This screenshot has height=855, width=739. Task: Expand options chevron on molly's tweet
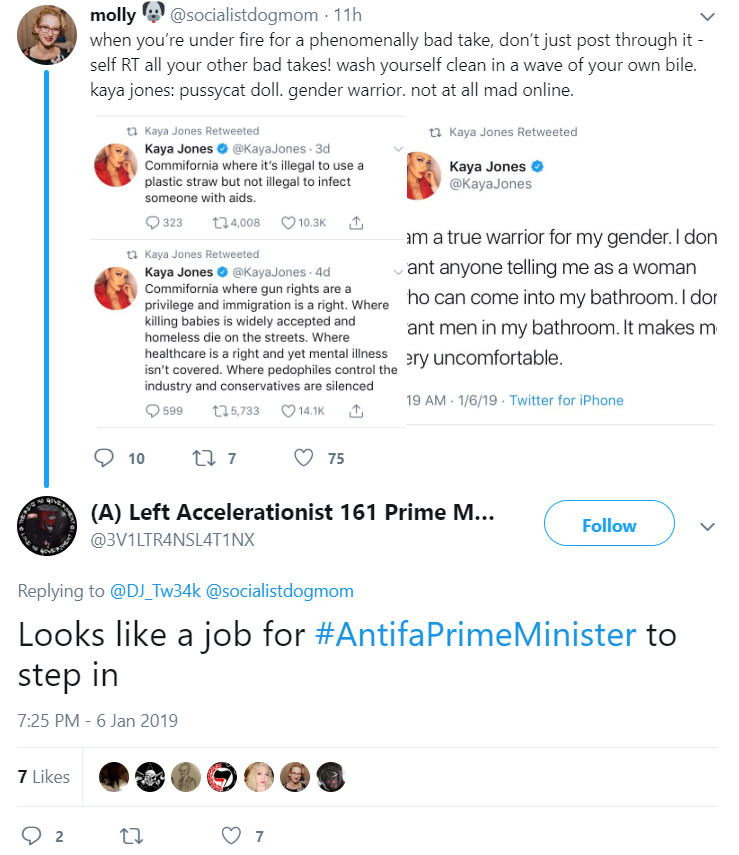707,17
